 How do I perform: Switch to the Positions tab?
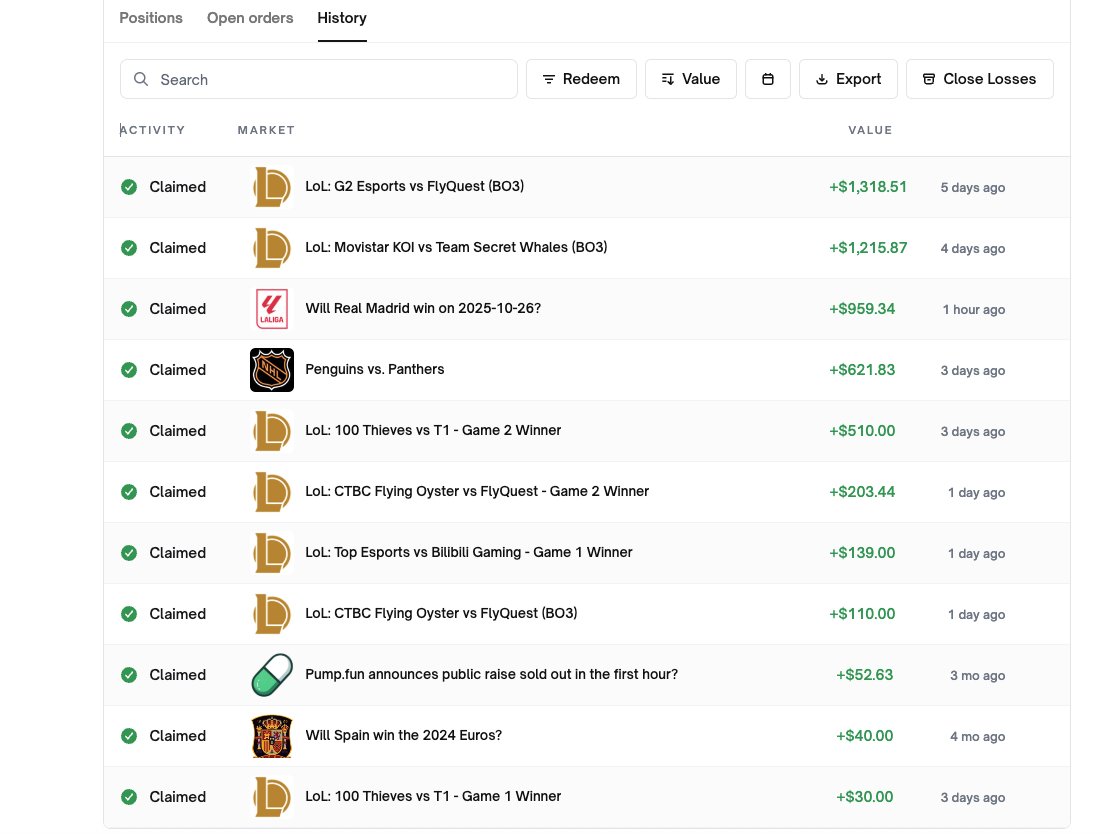pyautogui.click(x=151, y=18)
